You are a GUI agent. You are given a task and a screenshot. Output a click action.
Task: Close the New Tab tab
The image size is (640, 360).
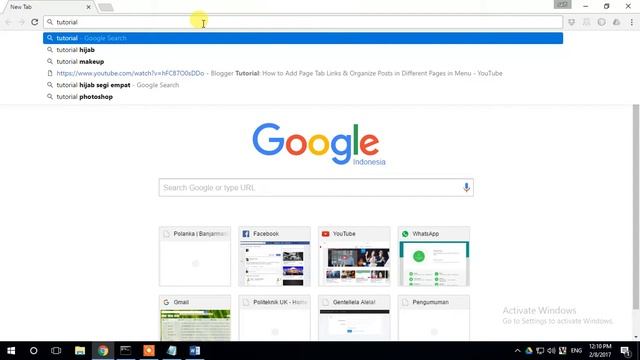89,7
